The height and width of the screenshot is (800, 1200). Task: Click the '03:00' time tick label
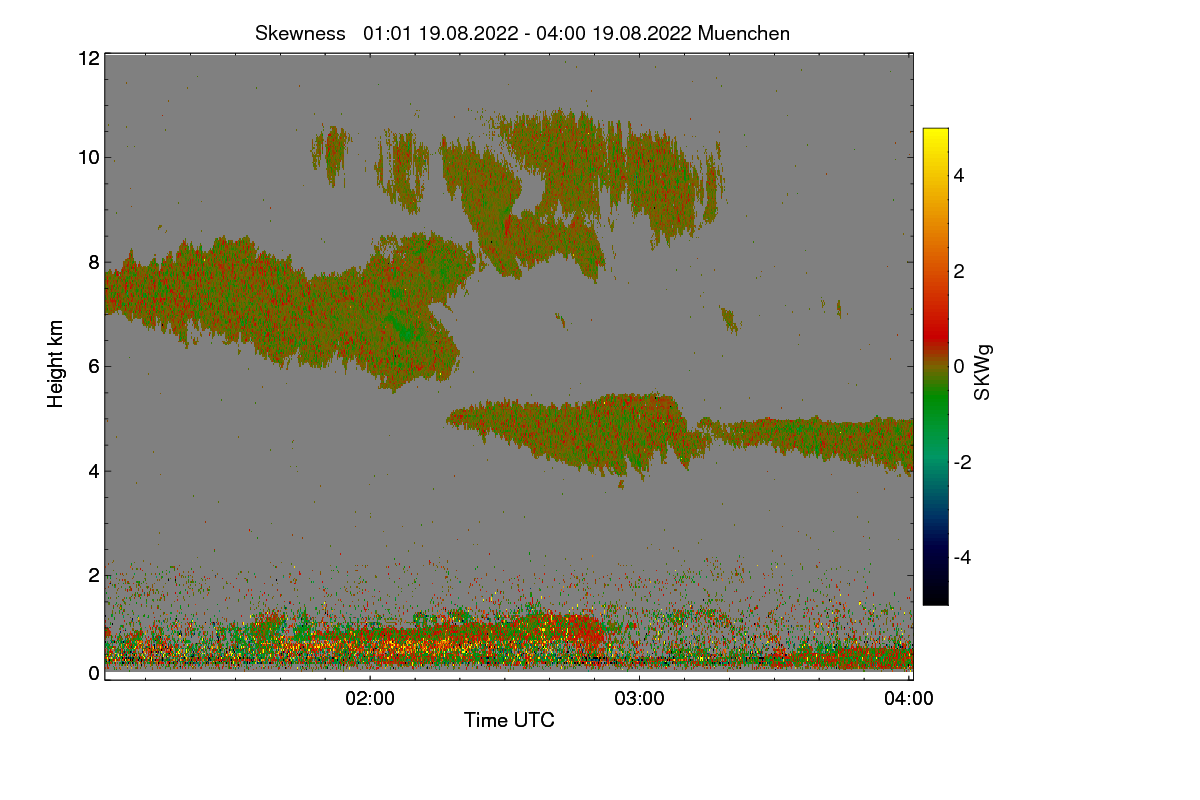tap(640, 700)
